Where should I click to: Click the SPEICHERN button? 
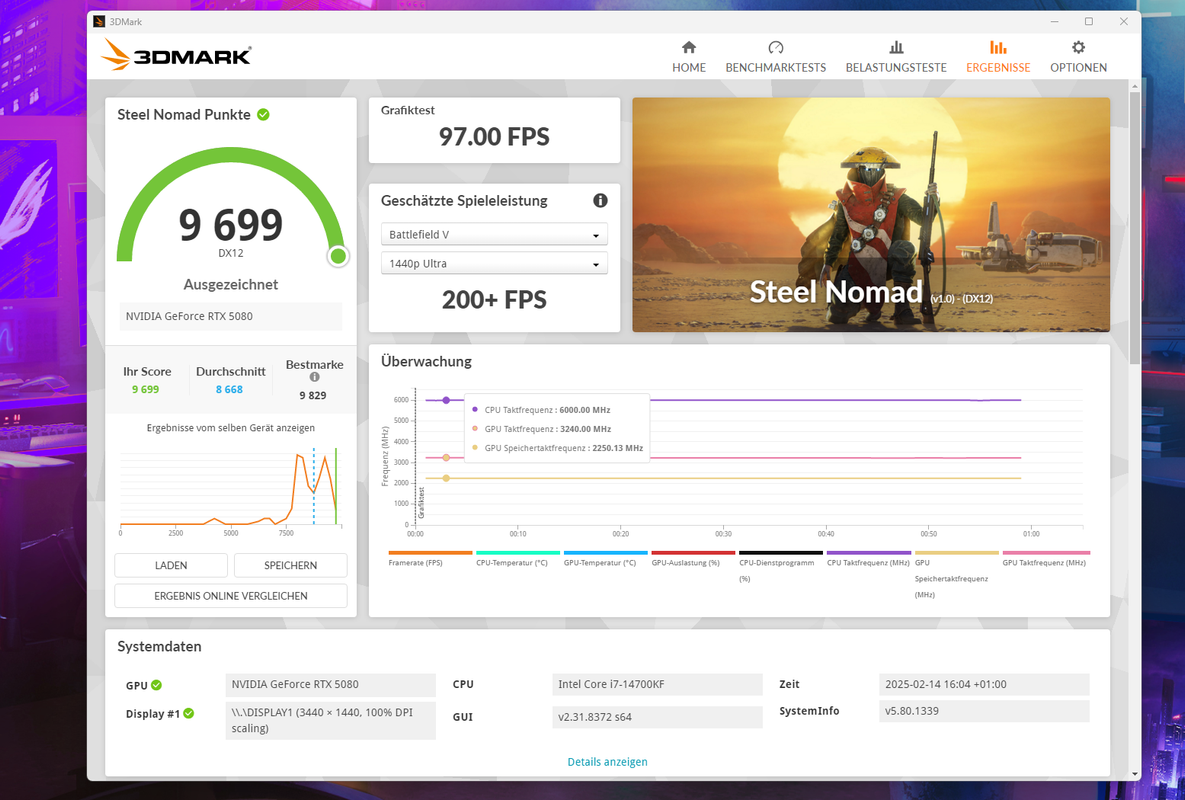pos(290,565)
